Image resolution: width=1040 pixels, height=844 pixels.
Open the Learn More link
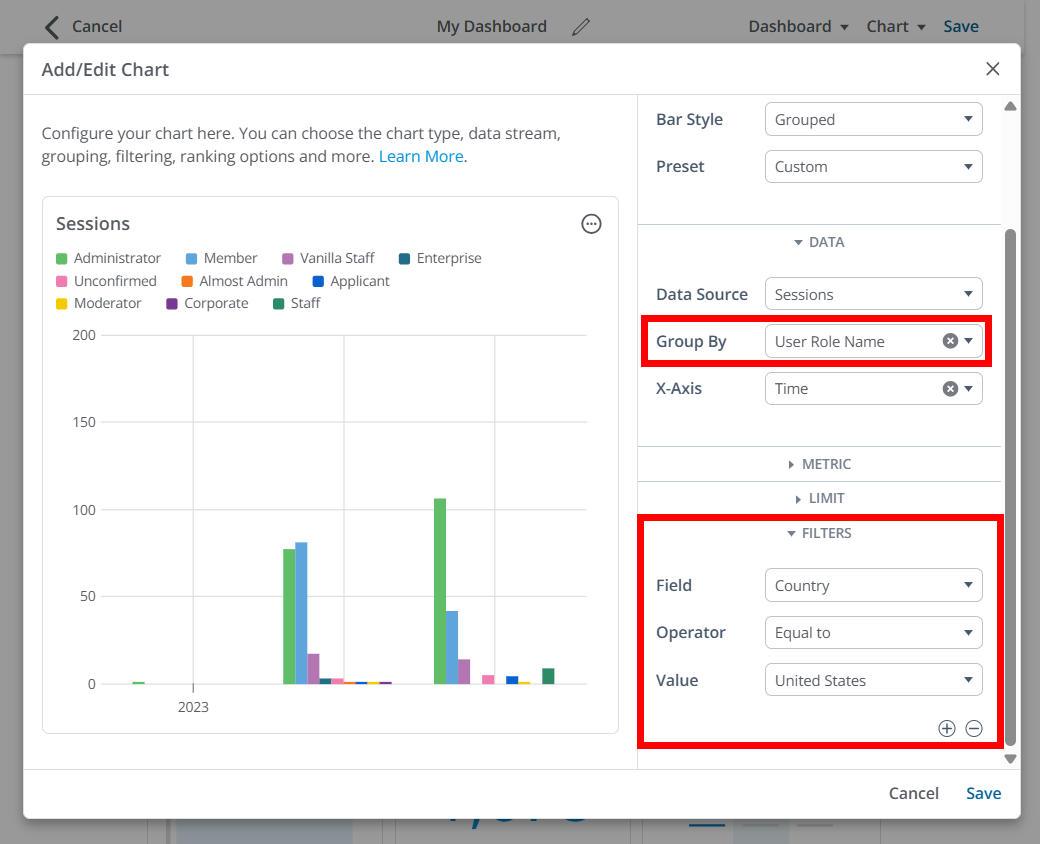tap(421, 157)
